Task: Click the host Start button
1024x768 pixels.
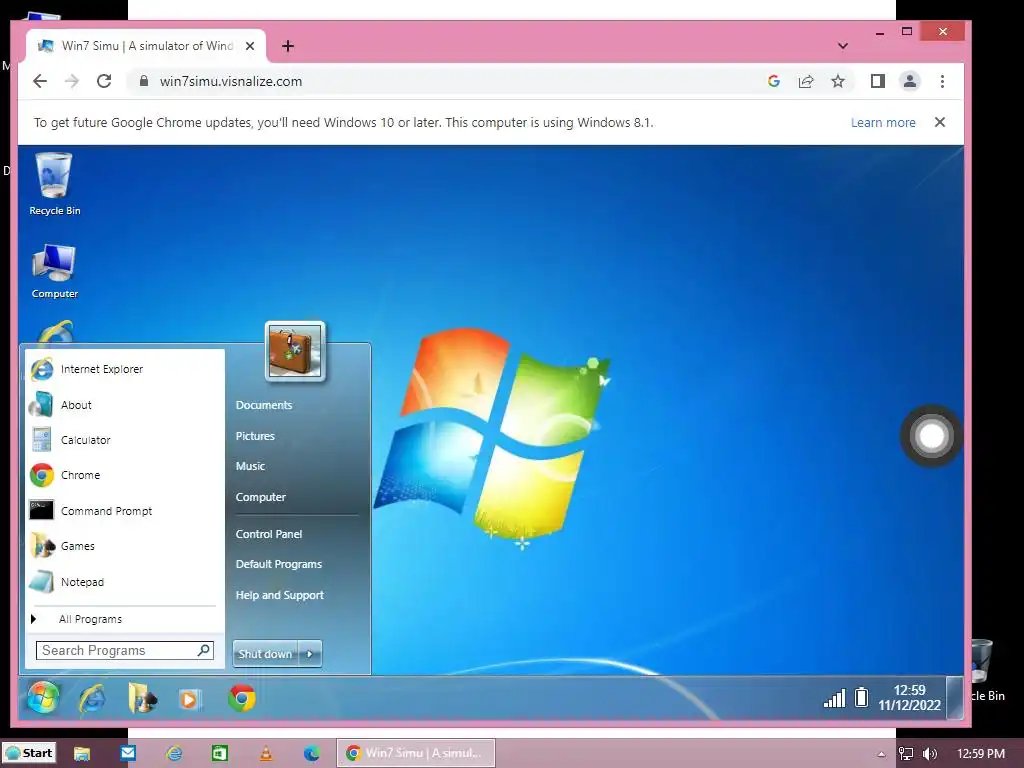Action: [29, 753]
